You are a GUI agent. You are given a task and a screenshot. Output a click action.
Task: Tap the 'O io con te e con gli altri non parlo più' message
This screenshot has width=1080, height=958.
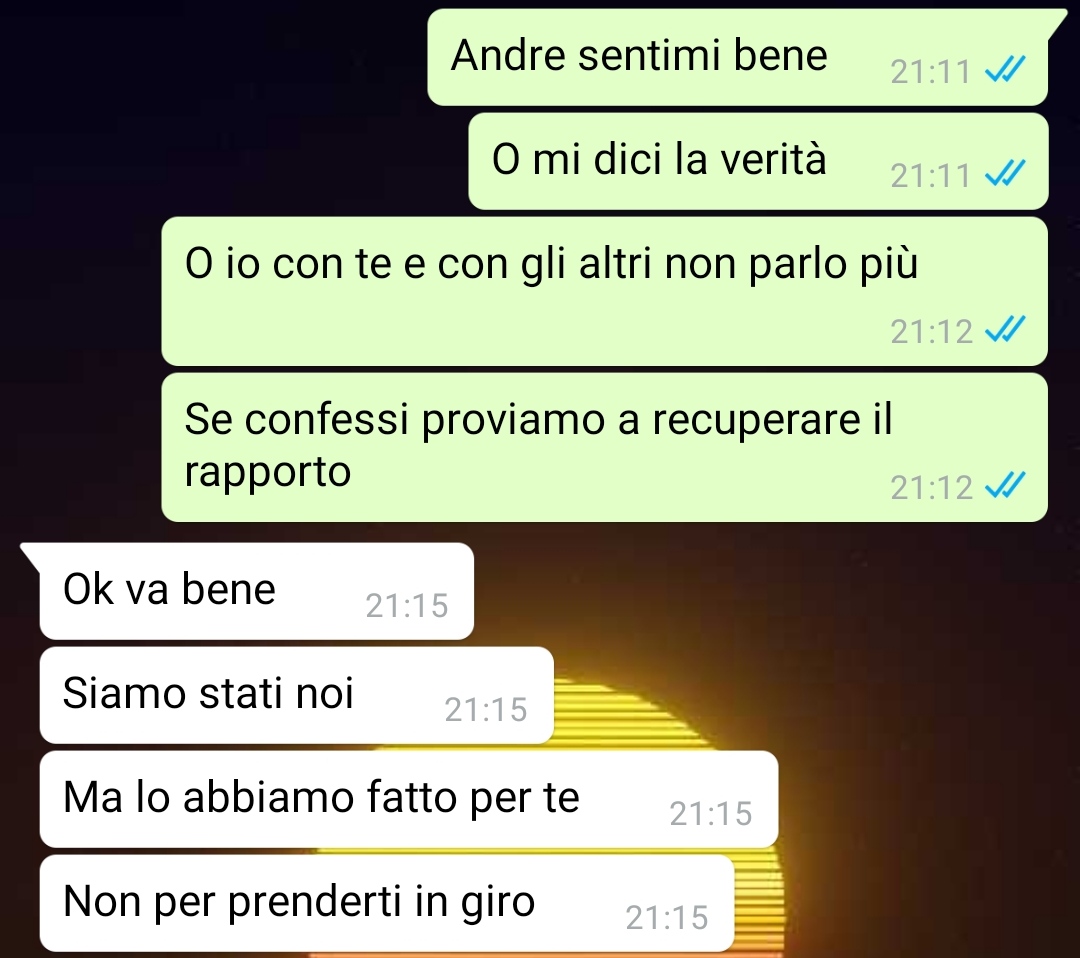(605, 291)
